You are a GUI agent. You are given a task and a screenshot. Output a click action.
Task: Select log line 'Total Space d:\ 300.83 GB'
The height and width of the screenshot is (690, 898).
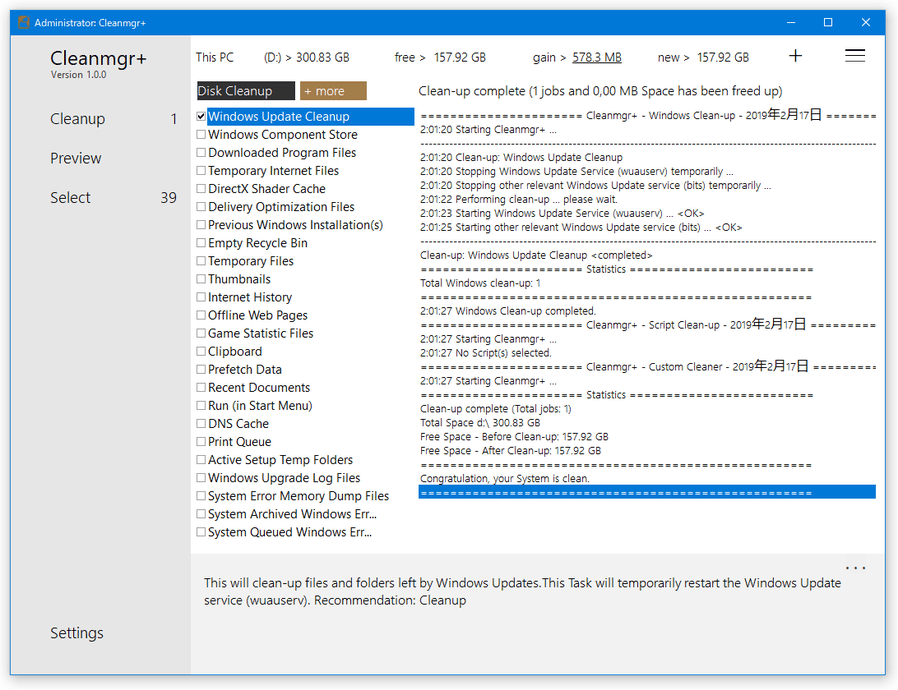480,423
